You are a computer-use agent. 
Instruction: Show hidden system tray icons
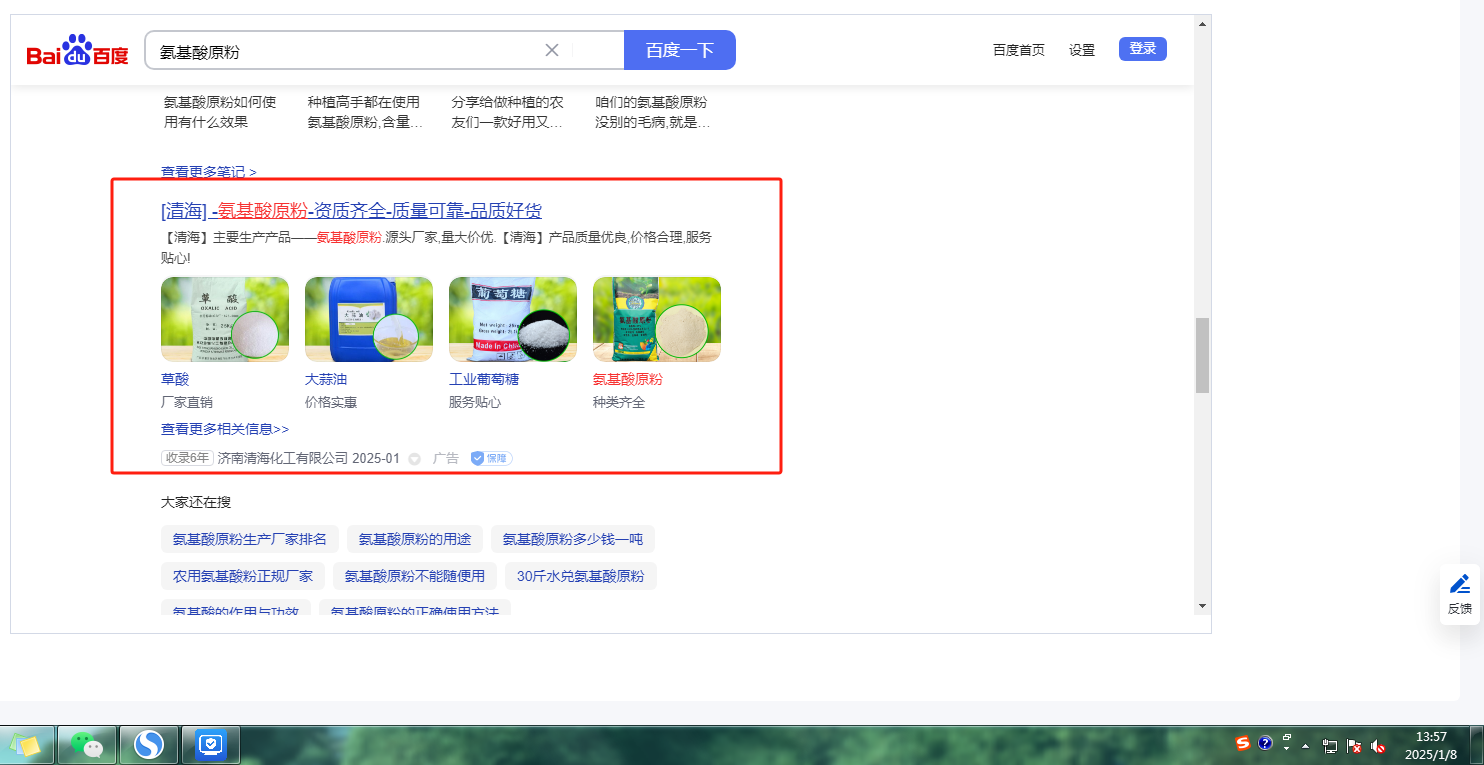(x=1307, y=745)
